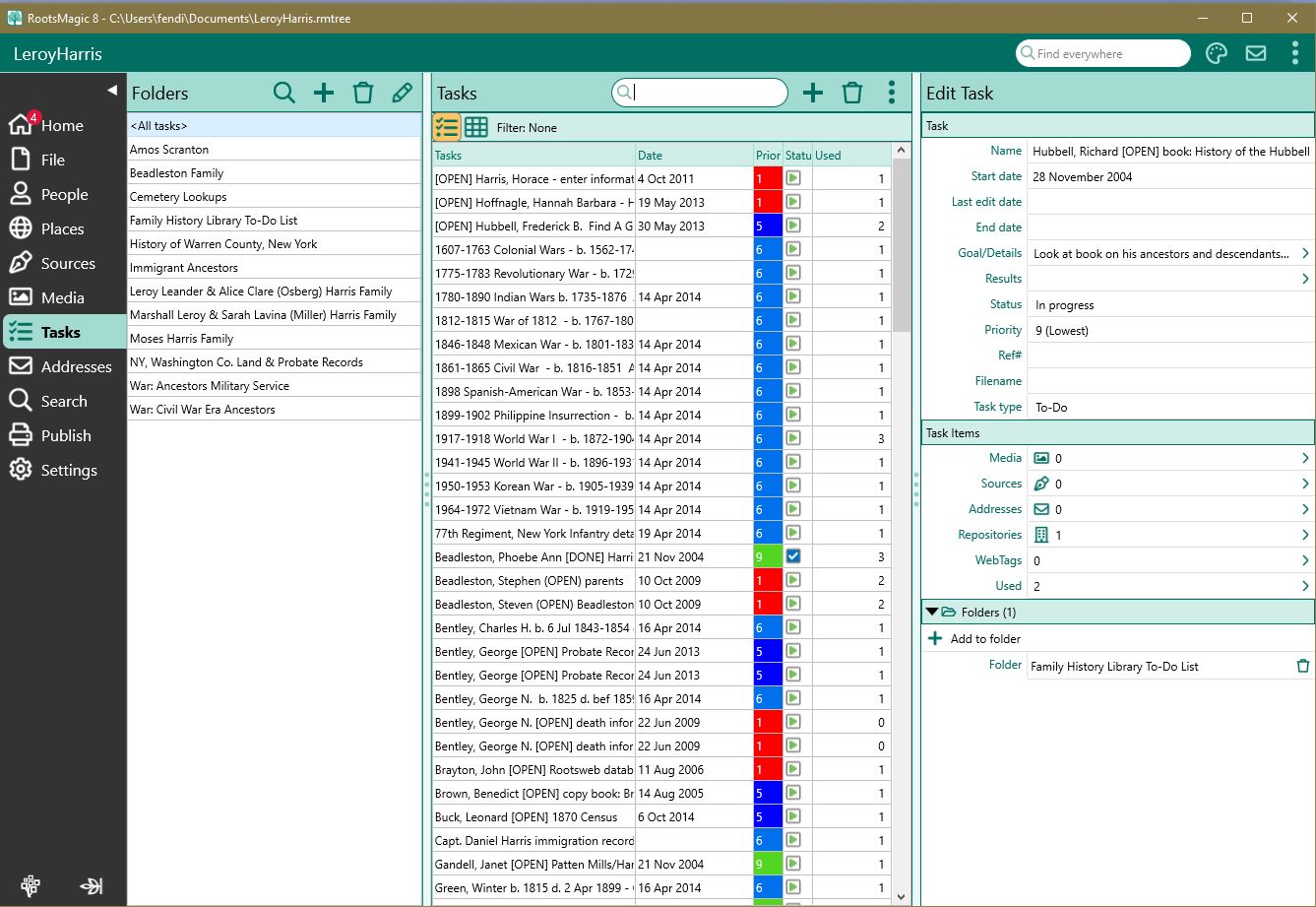Go to the People section
Image resolution: width=1316 pixels, height=907 pixels.
click(64, 194)
